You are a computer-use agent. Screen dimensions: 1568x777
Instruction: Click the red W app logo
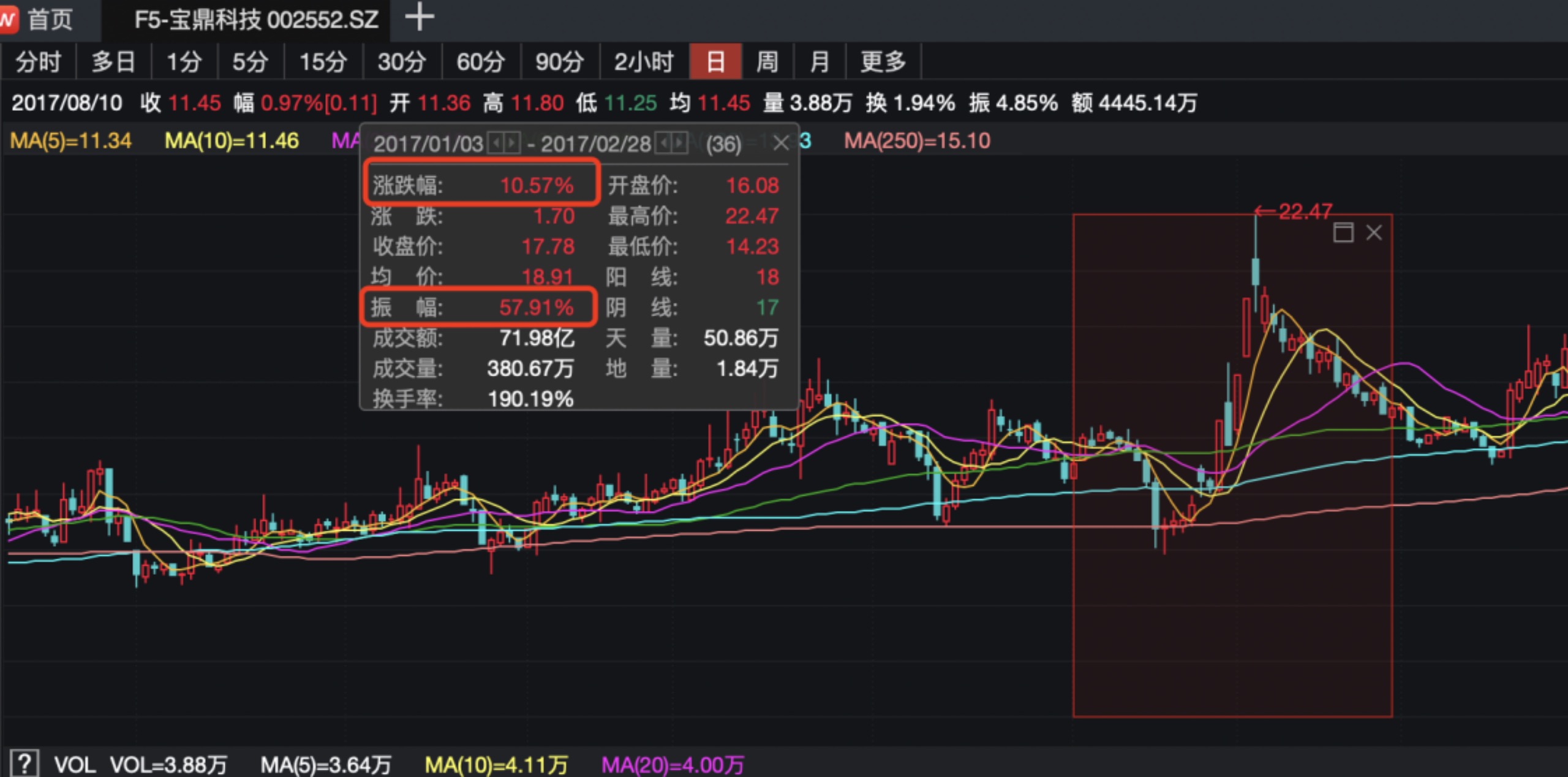9,20
